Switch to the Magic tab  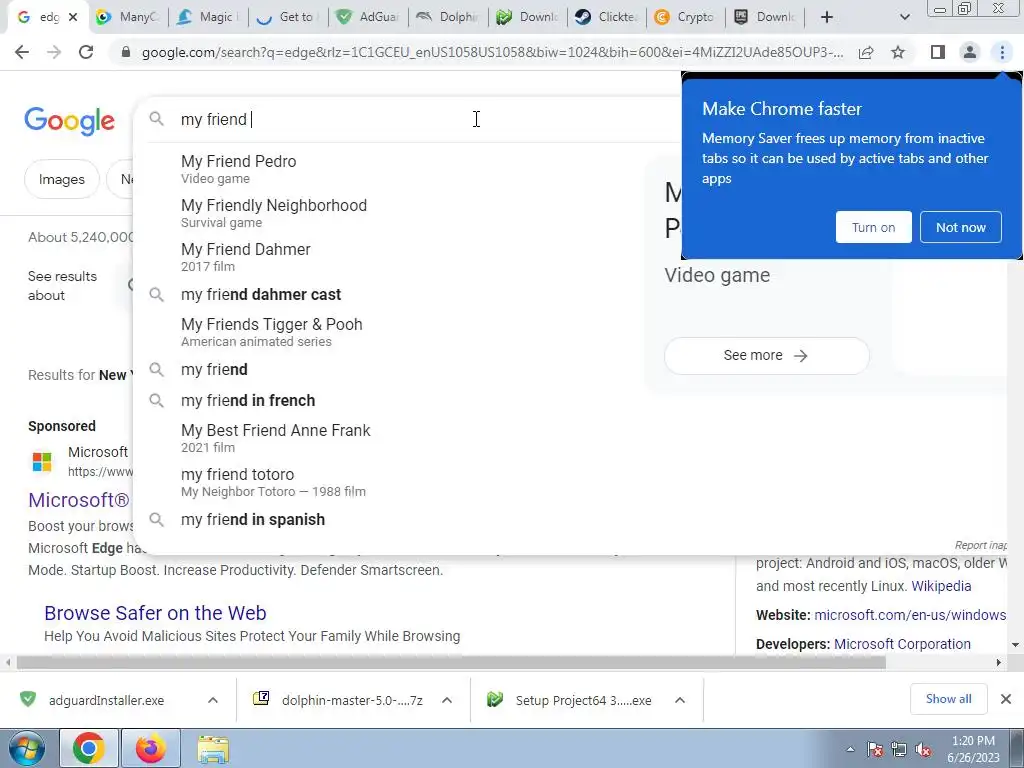[208, 17]
